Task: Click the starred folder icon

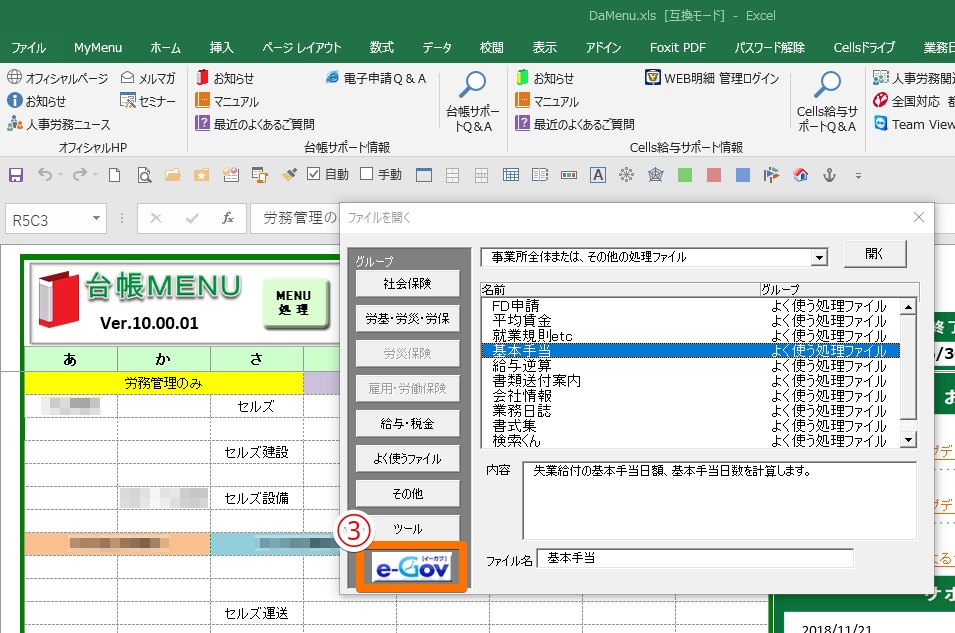Action: point(202,175)
